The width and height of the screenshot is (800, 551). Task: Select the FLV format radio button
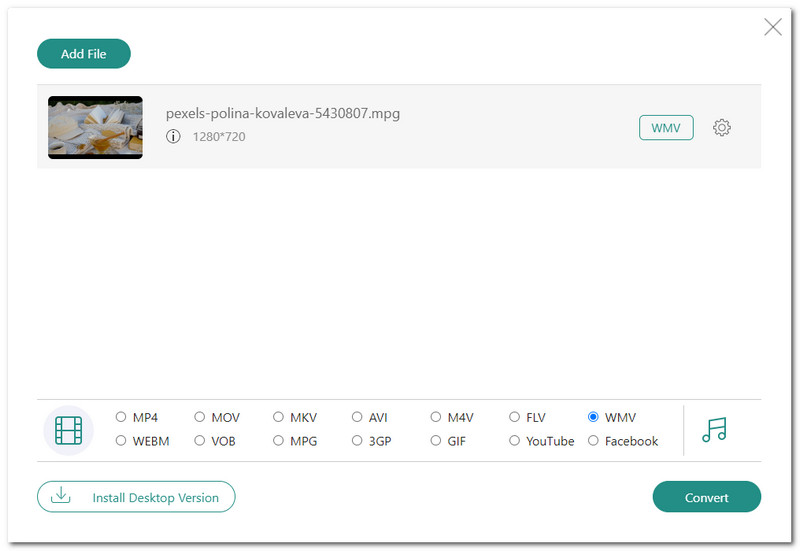click(x=515, y=417)
